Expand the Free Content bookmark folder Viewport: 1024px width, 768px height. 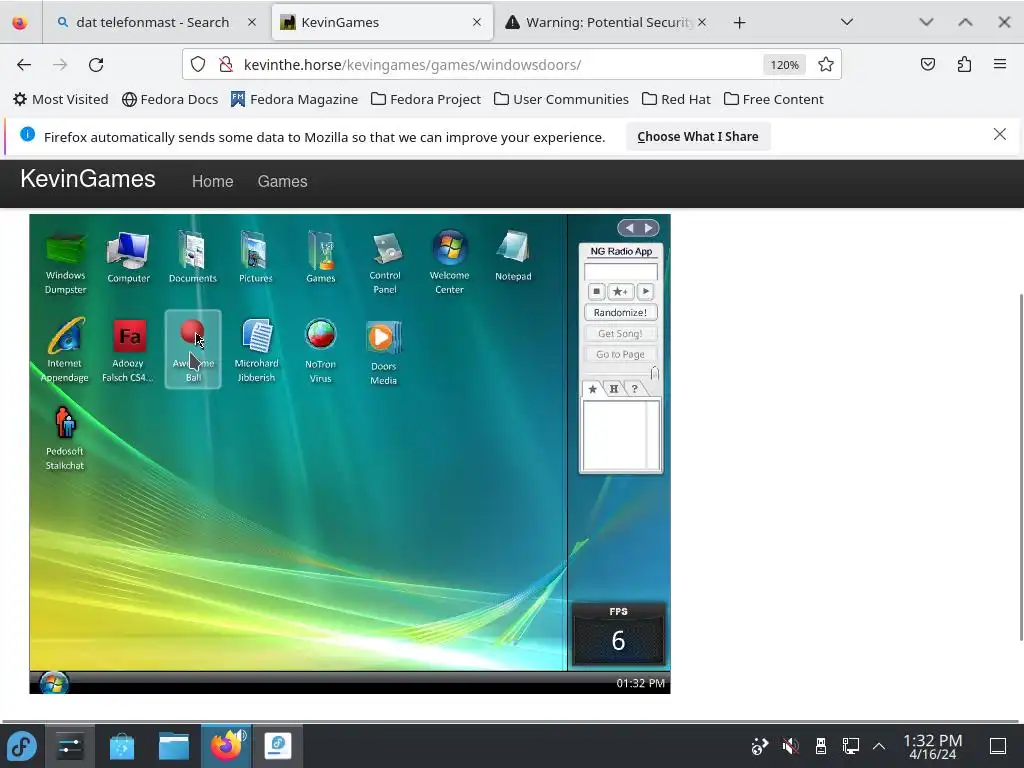tap(774, 99)
